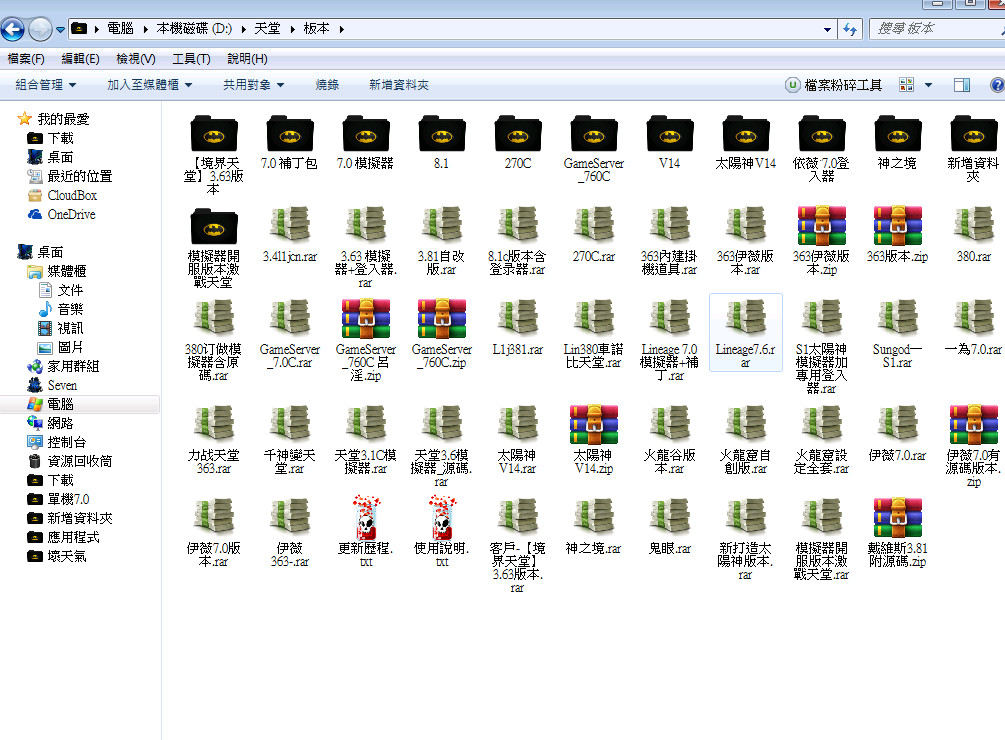This screenshot has width=1005, height=740.
Task: Click the change view icon
Action: point(906,85)
